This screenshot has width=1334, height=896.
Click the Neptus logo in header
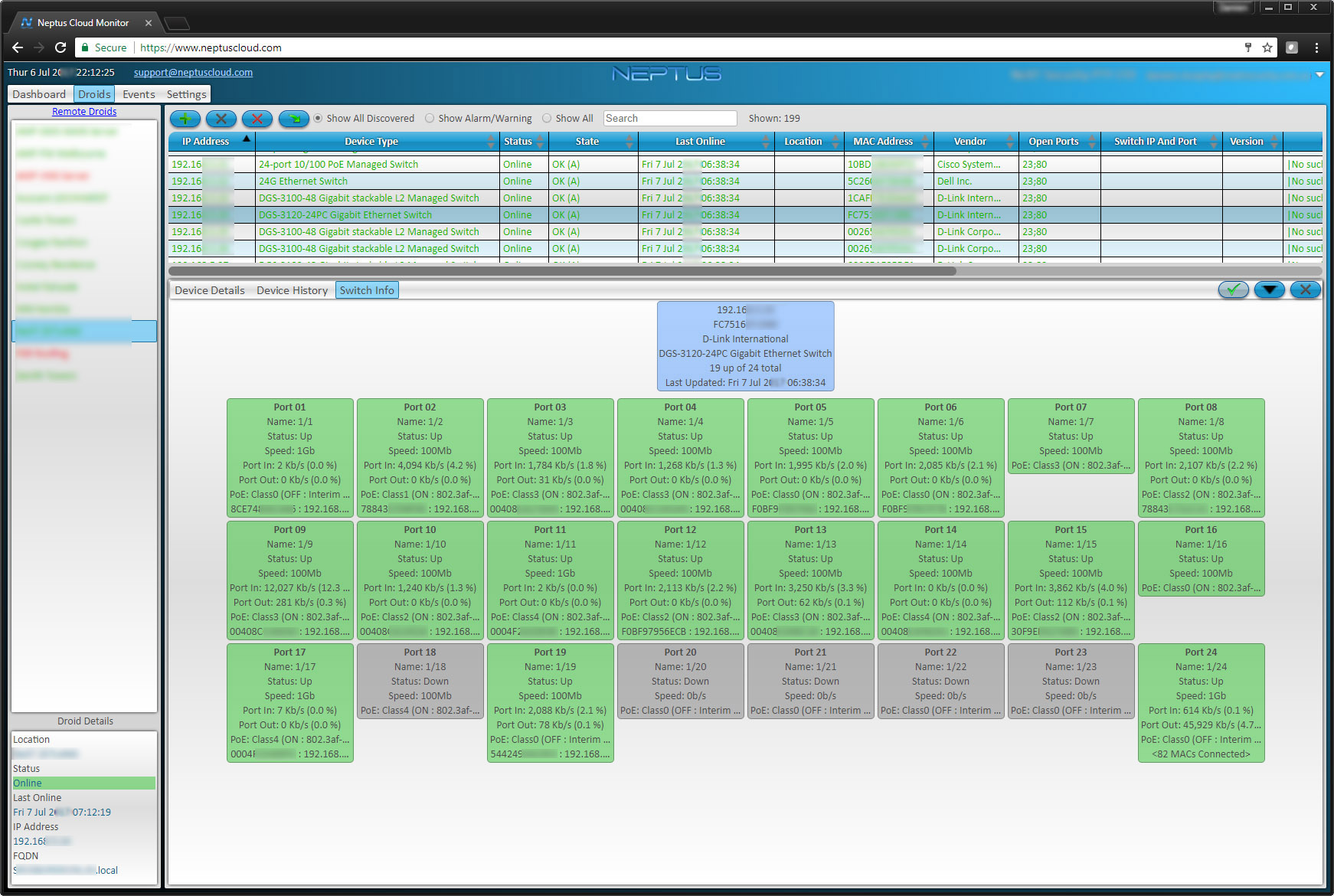[666, 74]
